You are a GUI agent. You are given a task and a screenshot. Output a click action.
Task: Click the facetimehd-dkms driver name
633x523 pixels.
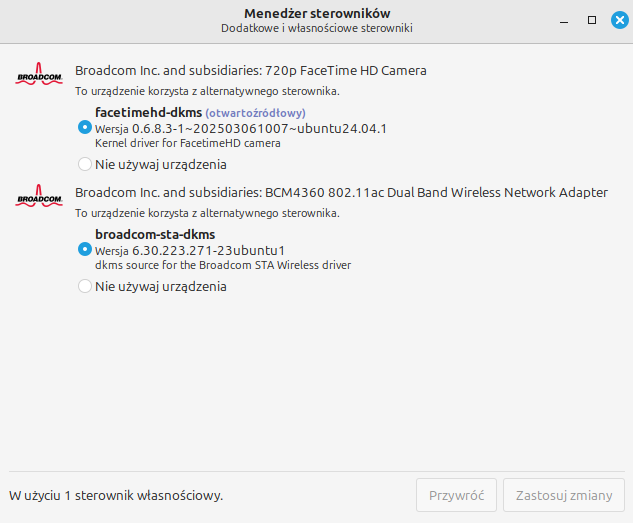point(148,112)
